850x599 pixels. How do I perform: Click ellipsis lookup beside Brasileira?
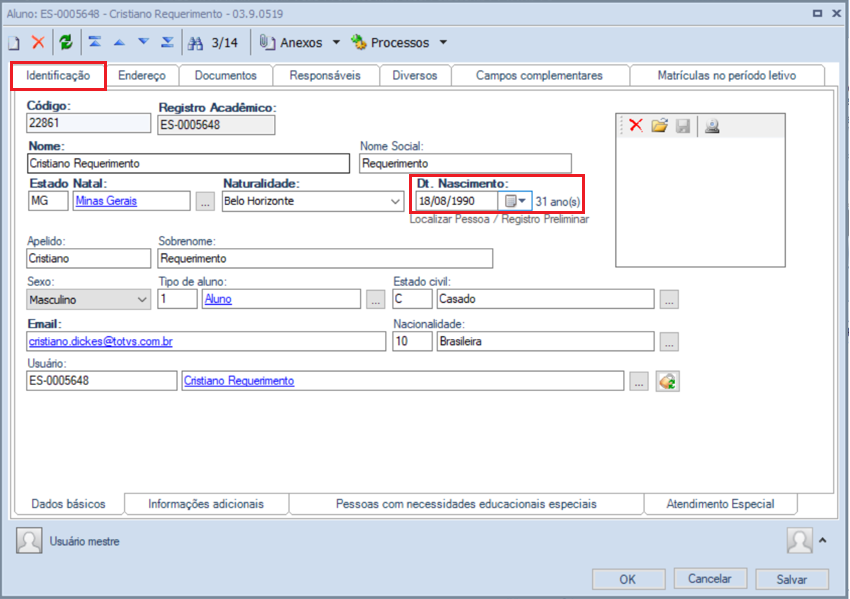669,342
